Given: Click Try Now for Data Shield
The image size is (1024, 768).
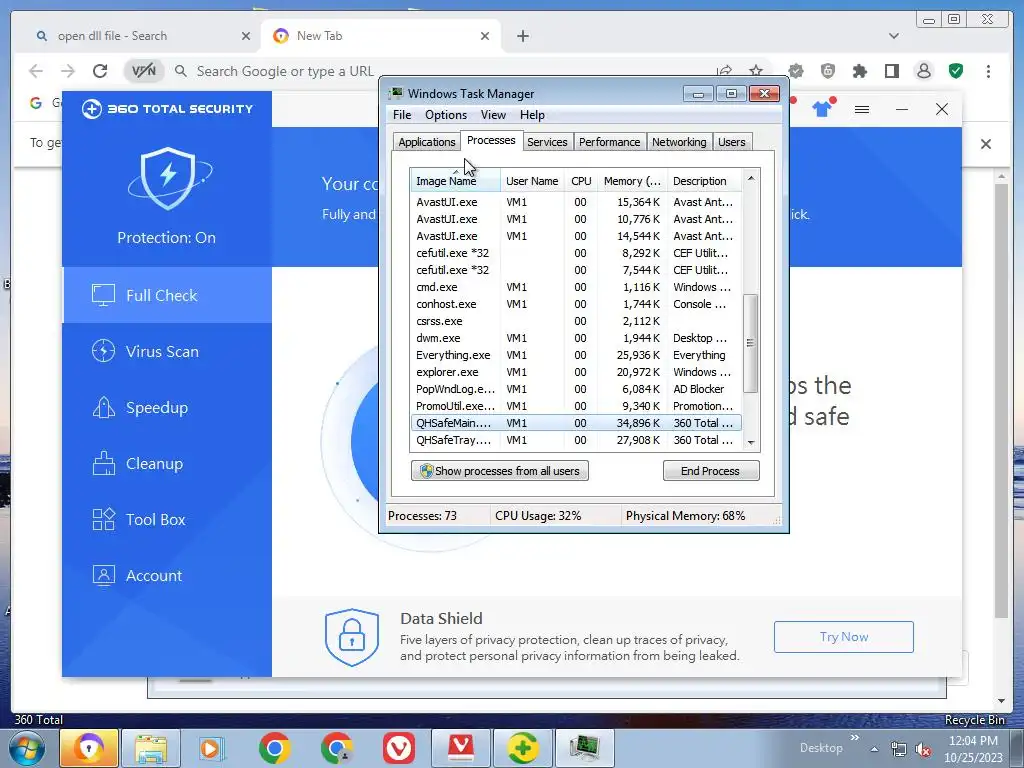Looking at the screenshot, I should [x=844, y=637].
